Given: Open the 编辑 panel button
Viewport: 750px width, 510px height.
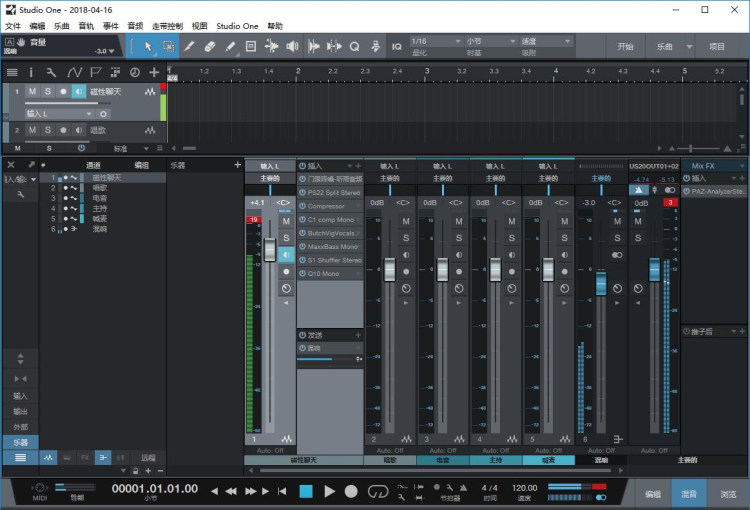Looking at the screenshot, I should [x=653, y=494].
